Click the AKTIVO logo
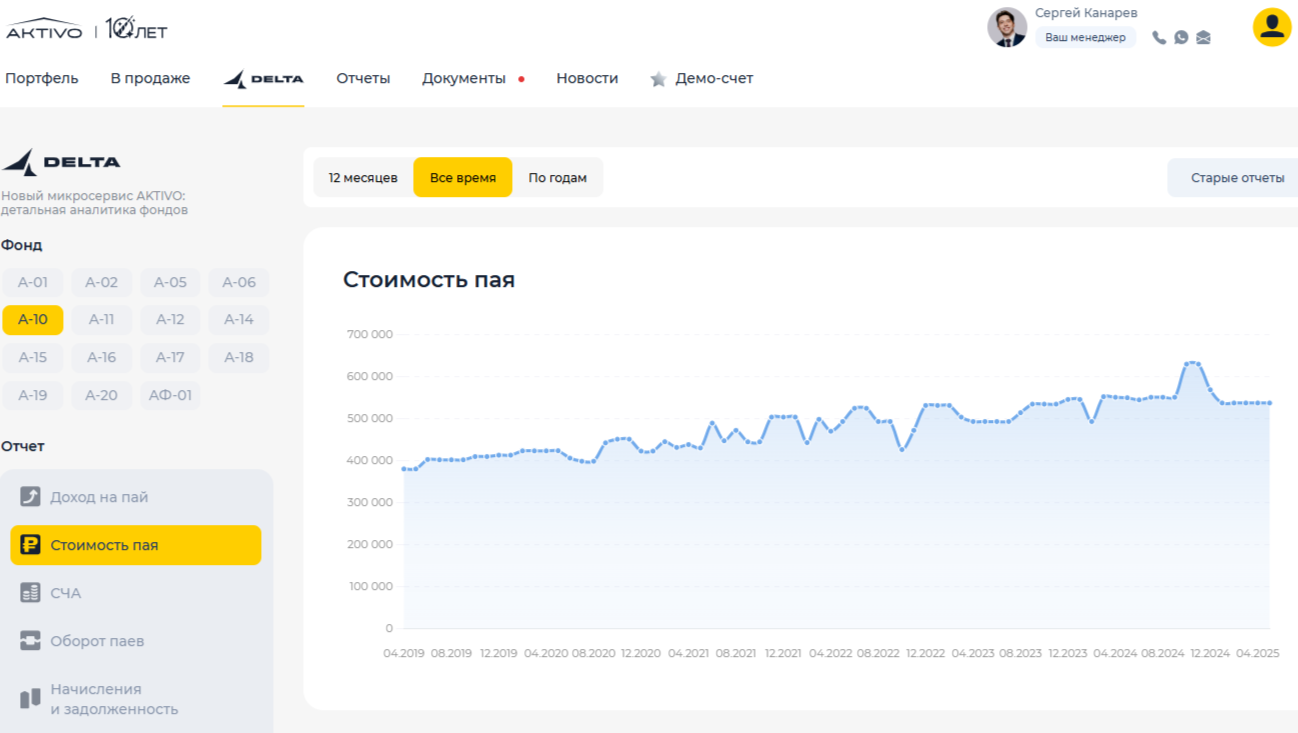This screenshot has width=1298, height=733. click(x=45, y=29)
